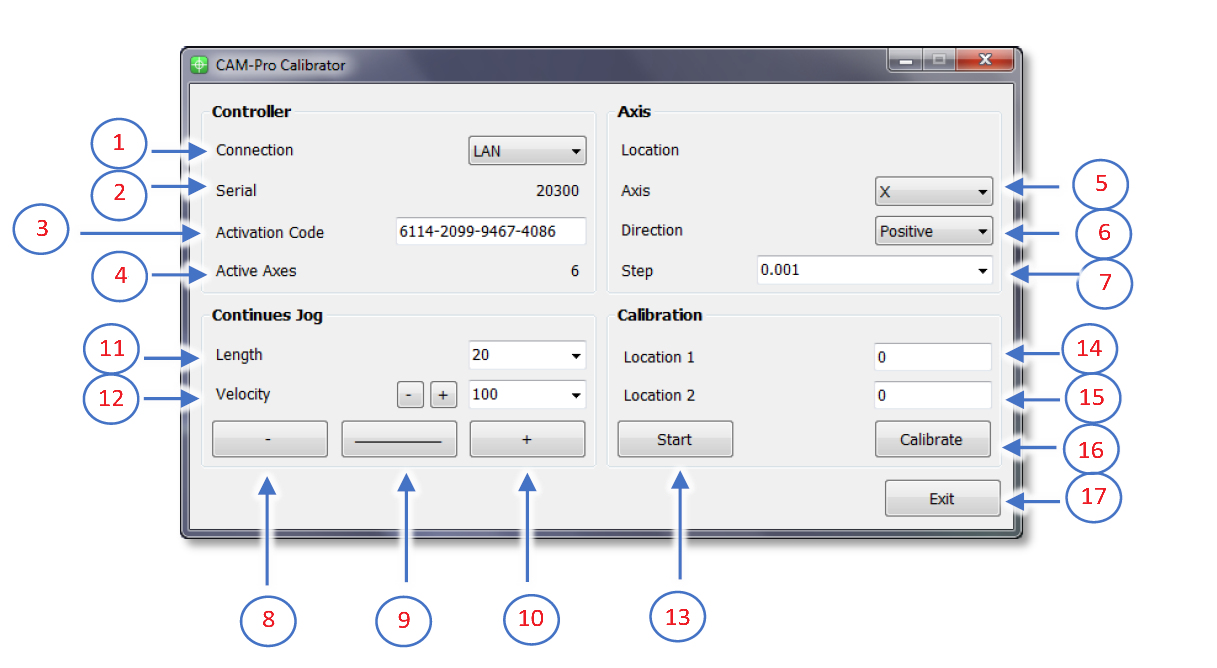Increase velocity with small plus button
Screen dimensions: 1217x668
coord(444,396)
